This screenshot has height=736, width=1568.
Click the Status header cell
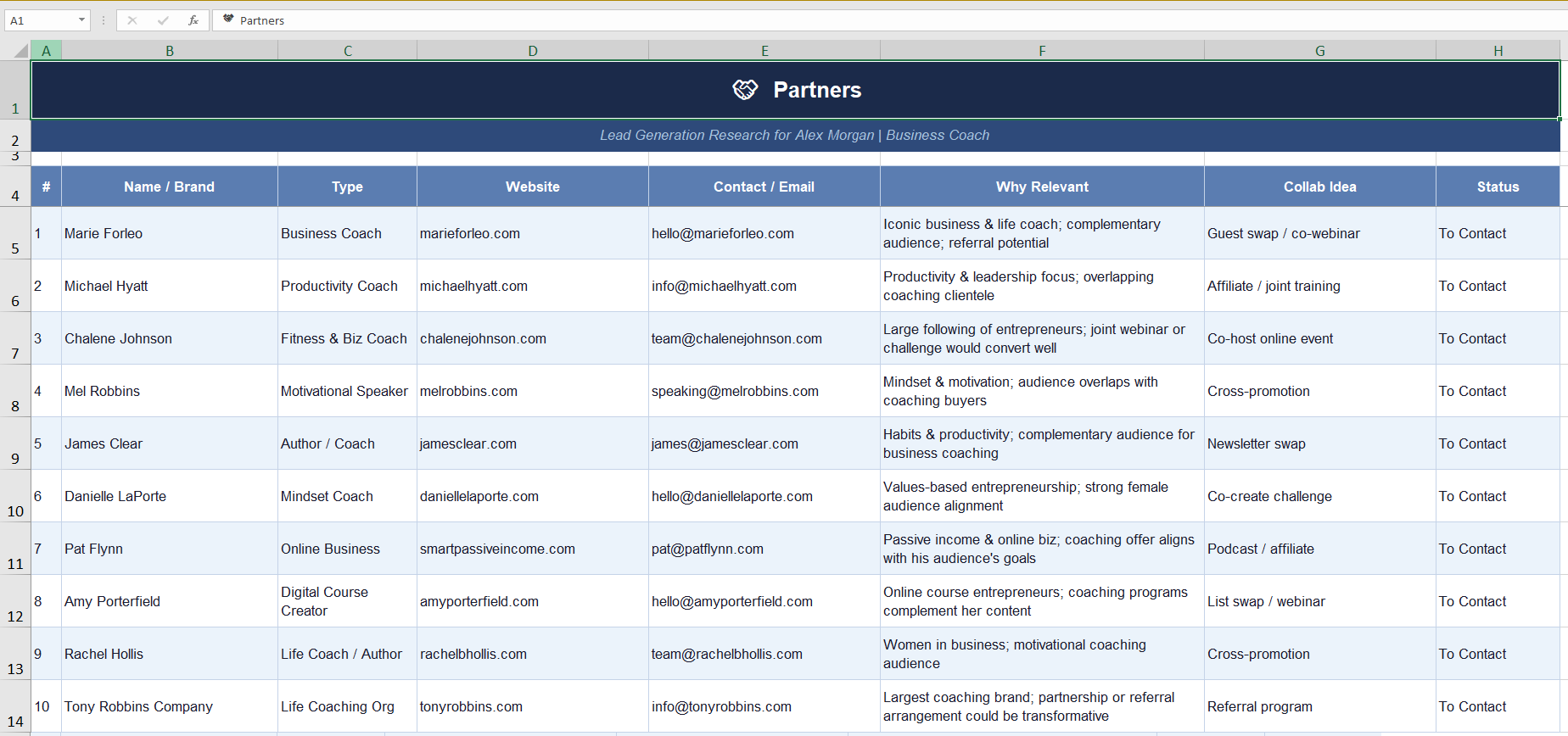(x=1498, y=187)
